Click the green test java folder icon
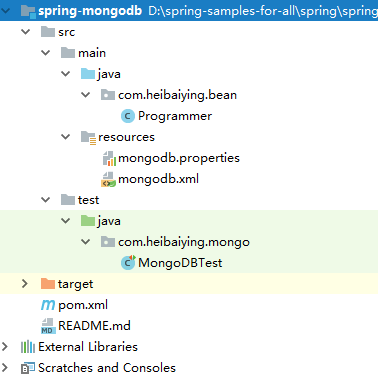The image size is (378, 387). pyautogui.click(x=88, y=221)
